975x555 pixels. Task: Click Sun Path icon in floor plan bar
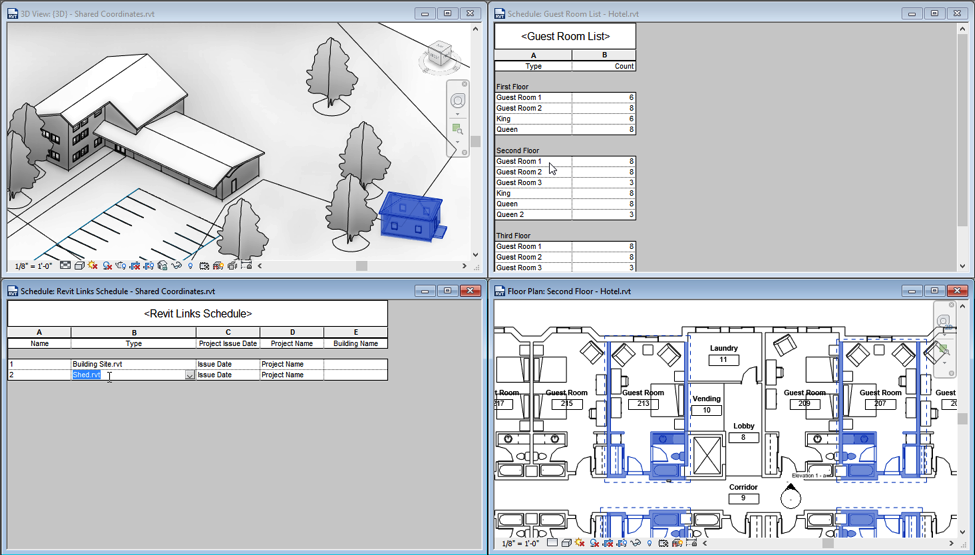pyautogui.click(x=580, y=543)
